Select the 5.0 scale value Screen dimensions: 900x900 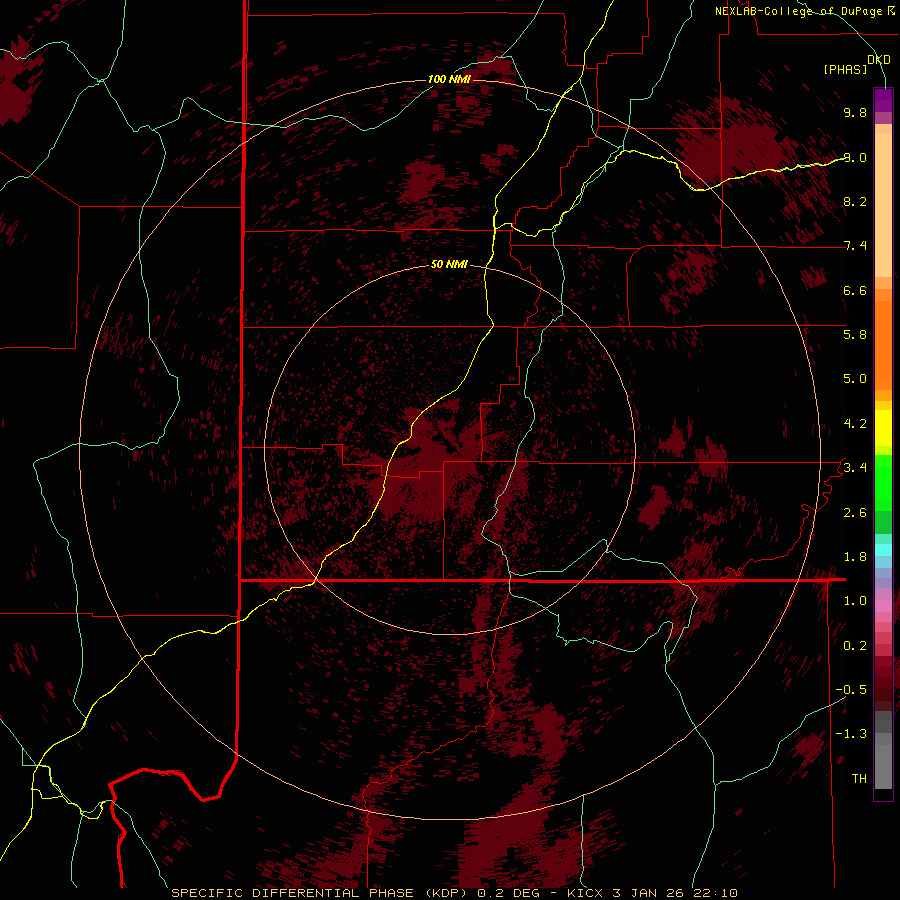coord(855,379)
